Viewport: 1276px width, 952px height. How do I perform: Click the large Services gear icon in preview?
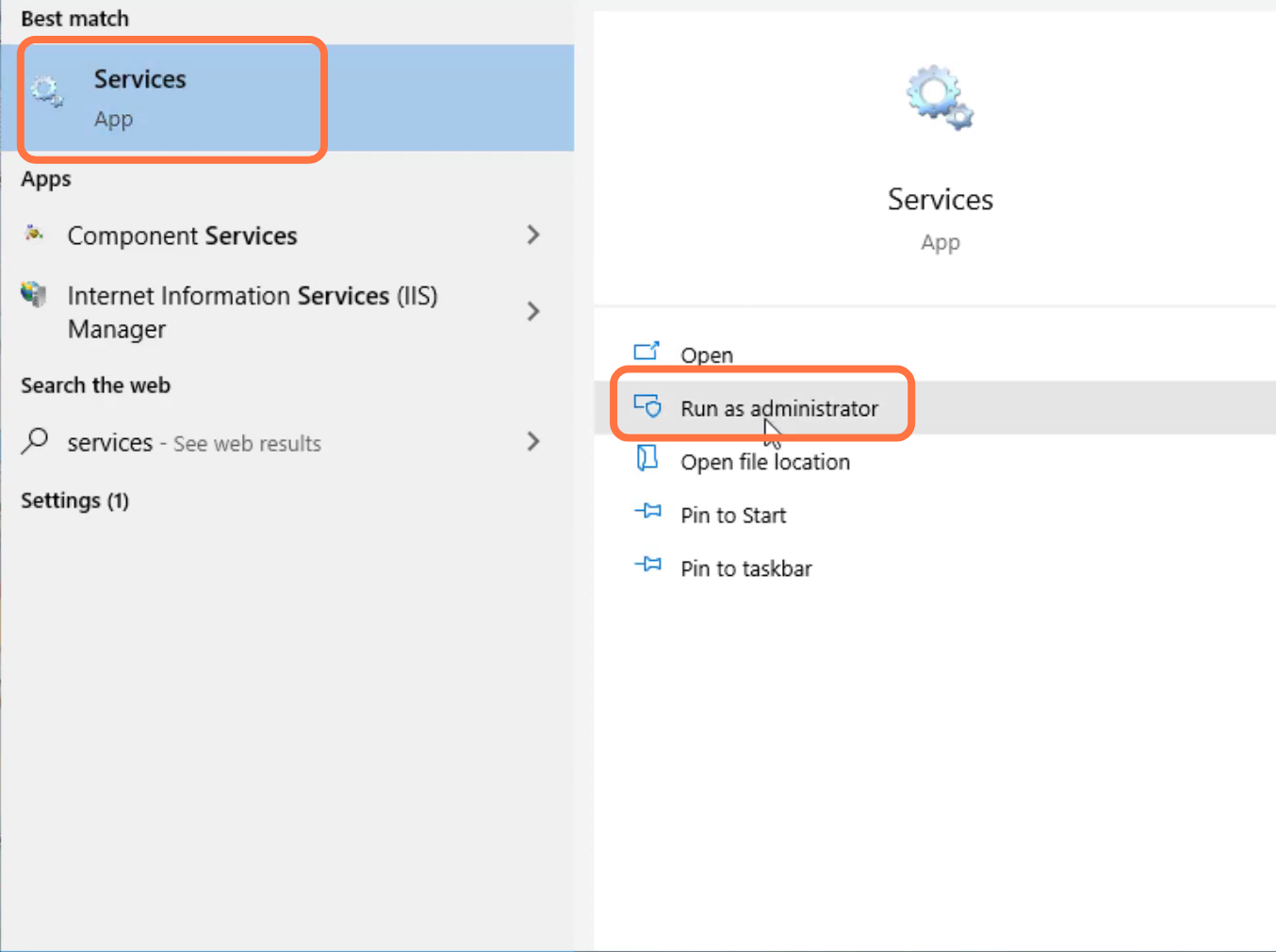click(x=940, y=98)
